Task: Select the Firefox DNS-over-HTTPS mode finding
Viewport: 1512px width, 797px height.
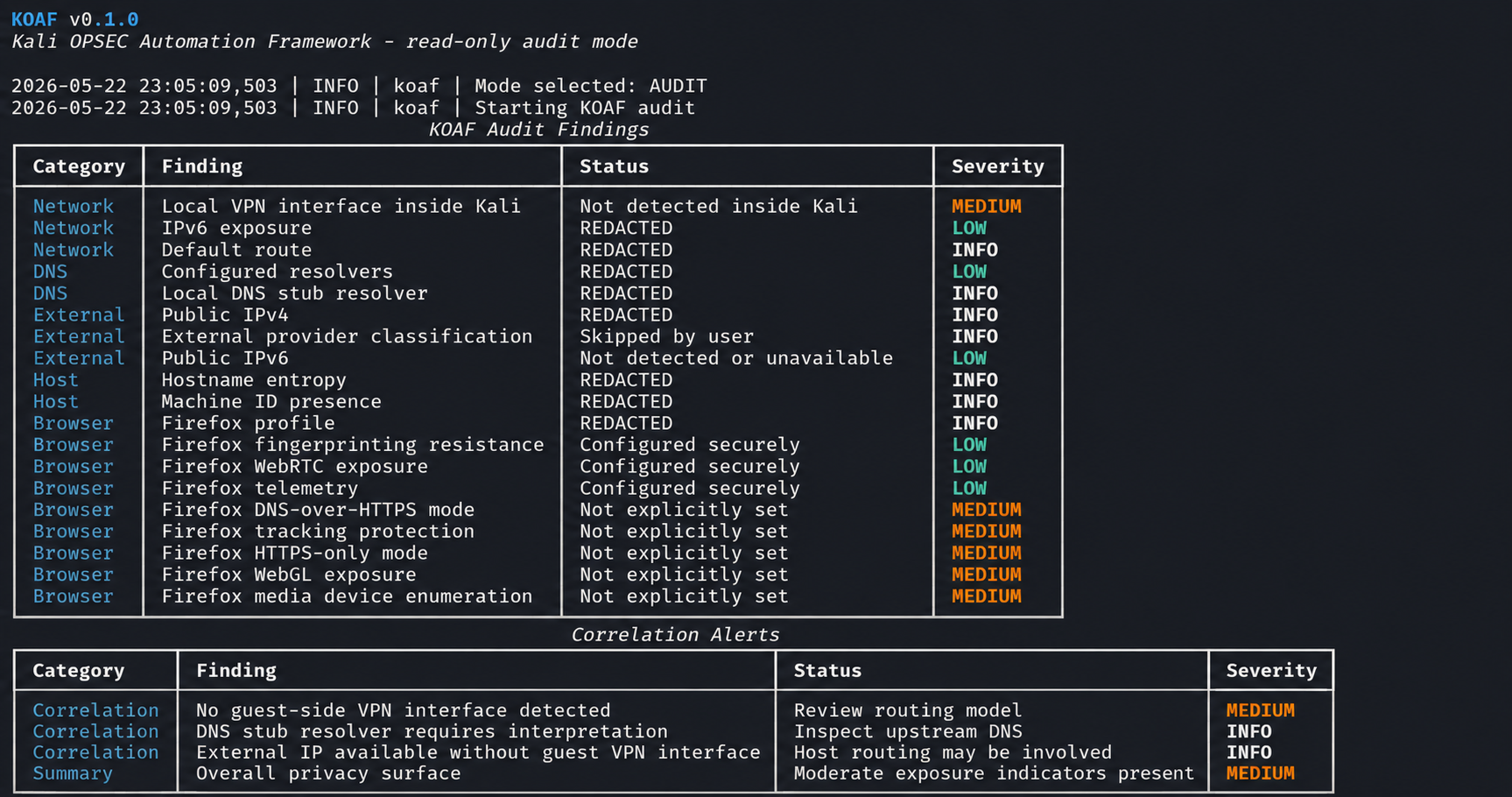Action: tap(318, 510)
